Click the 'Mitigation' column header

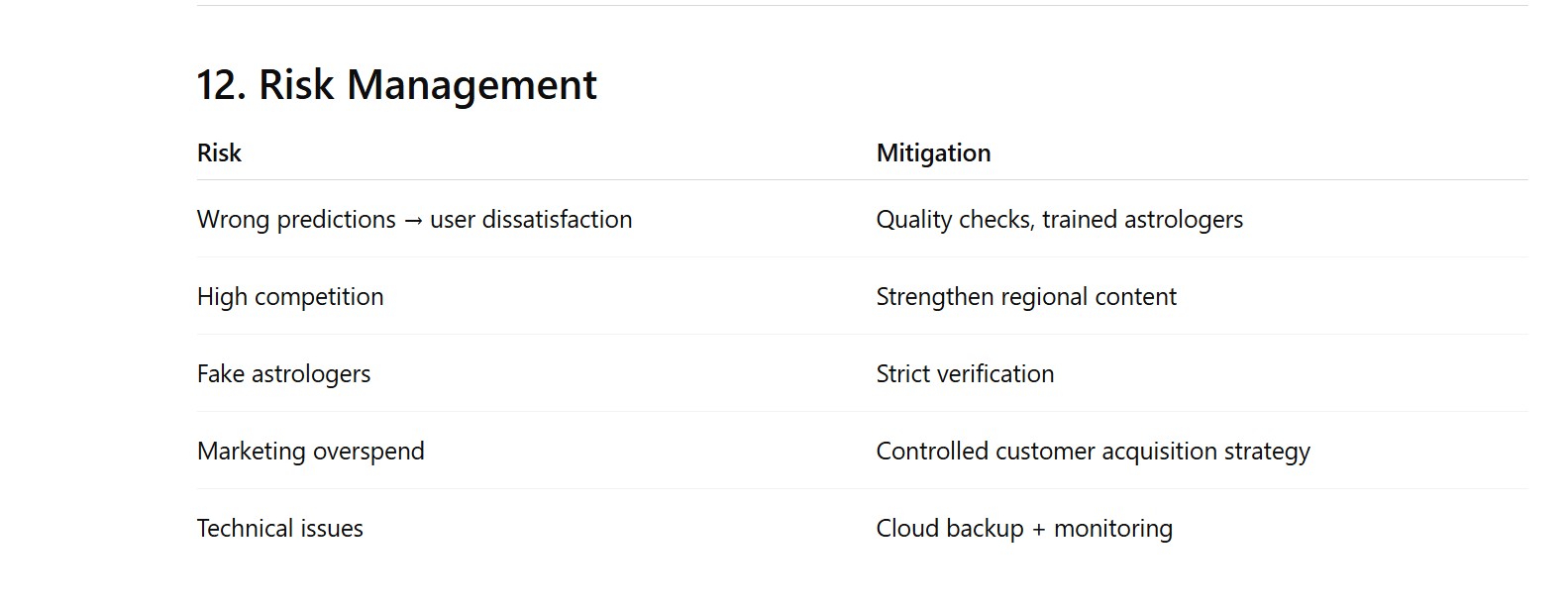coord(933,153)
